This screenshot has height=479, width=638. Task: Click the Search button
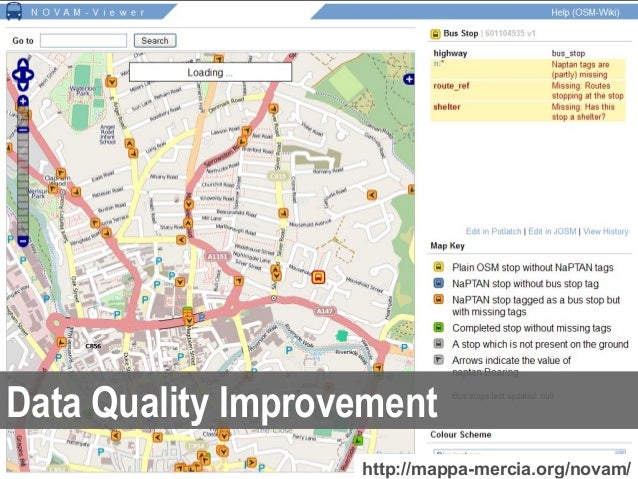click(155, 41)
